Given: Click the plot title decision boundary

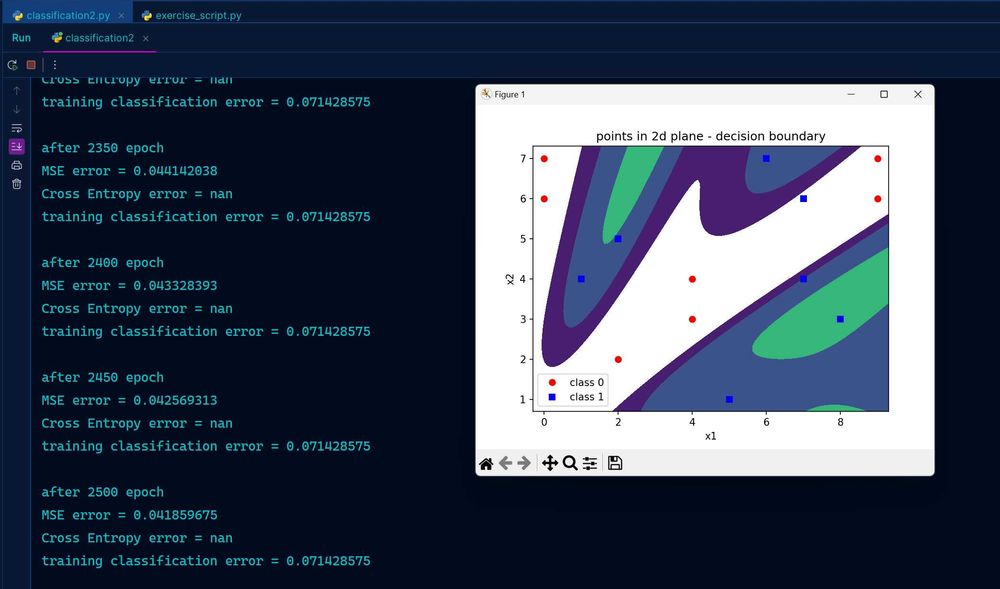Looking at the screenshot, I should [710, 136].
